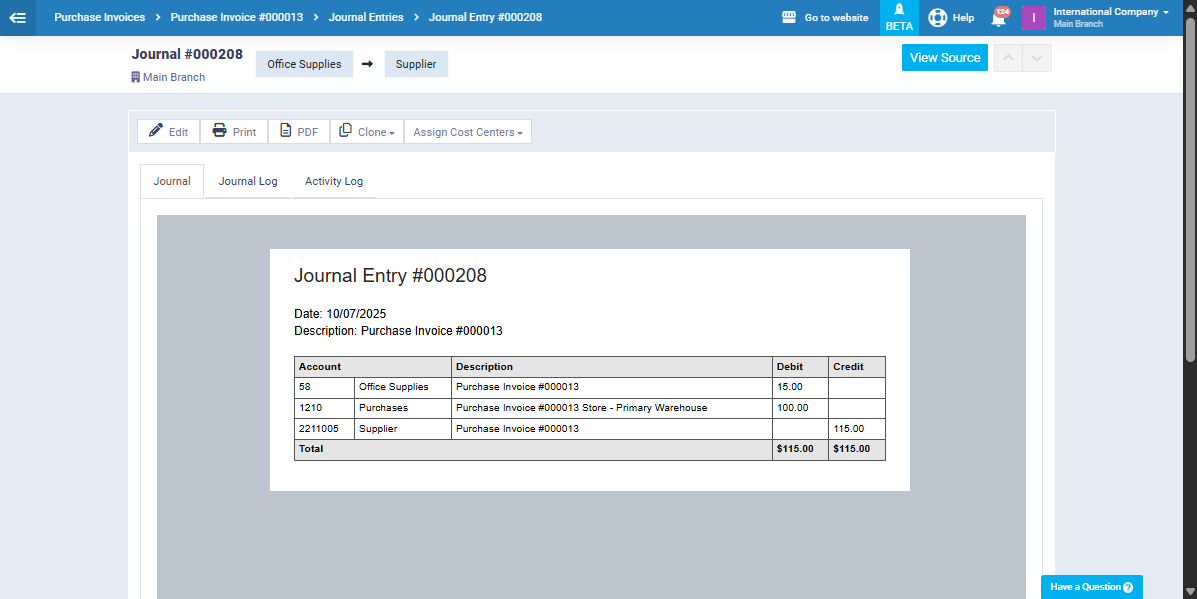Print the journal entry

point(234,132)
